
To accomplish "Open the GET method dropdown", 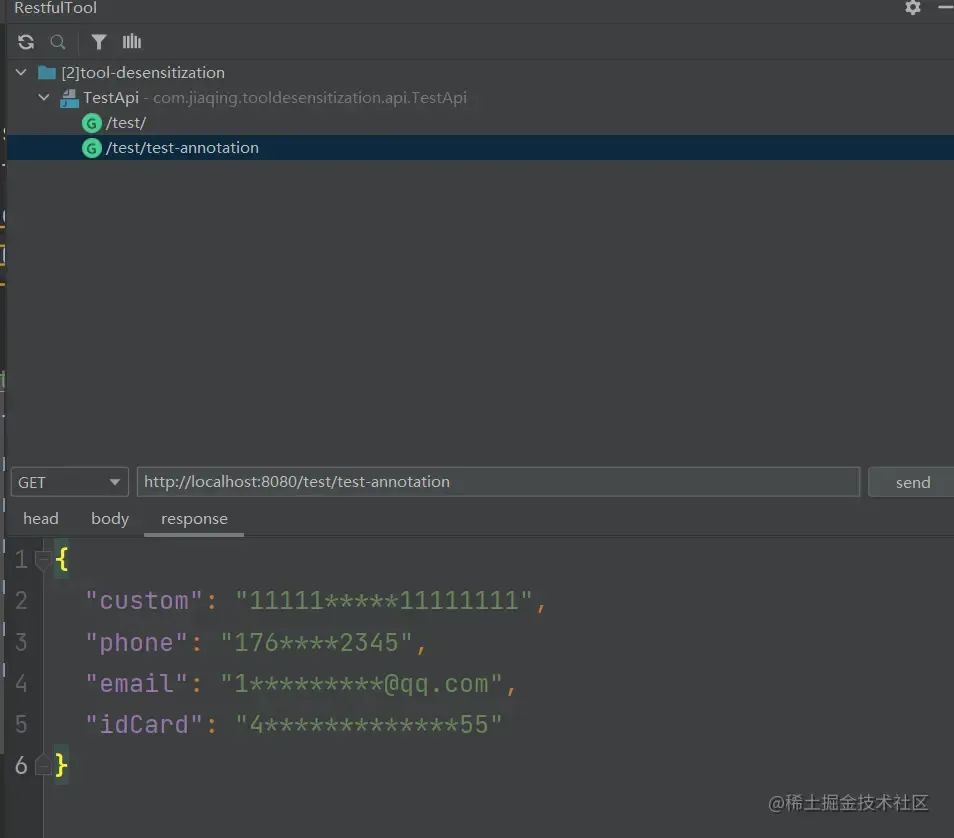I will pos(69,483).
